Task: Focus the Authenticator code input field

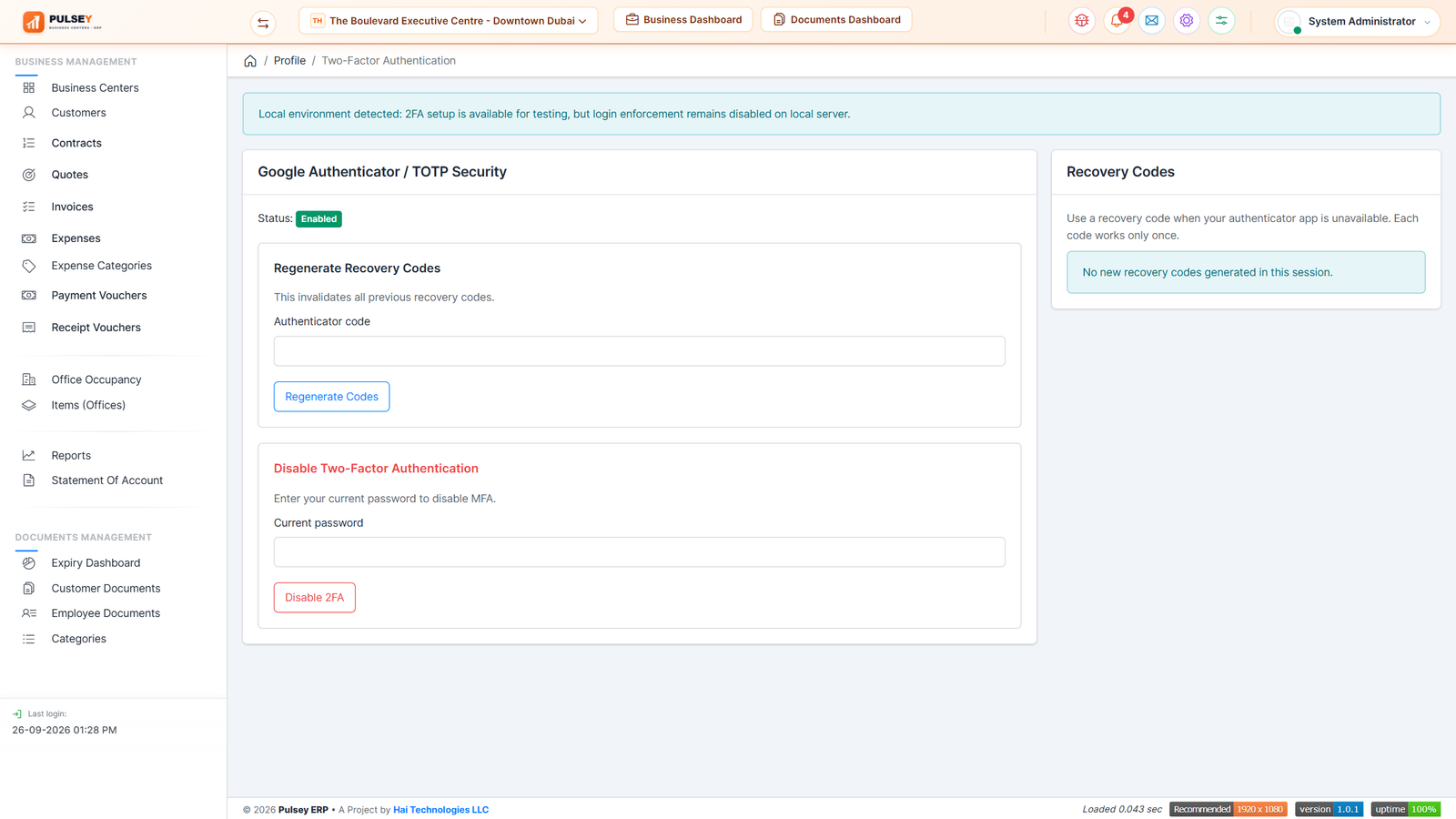Action: [639, 351]
